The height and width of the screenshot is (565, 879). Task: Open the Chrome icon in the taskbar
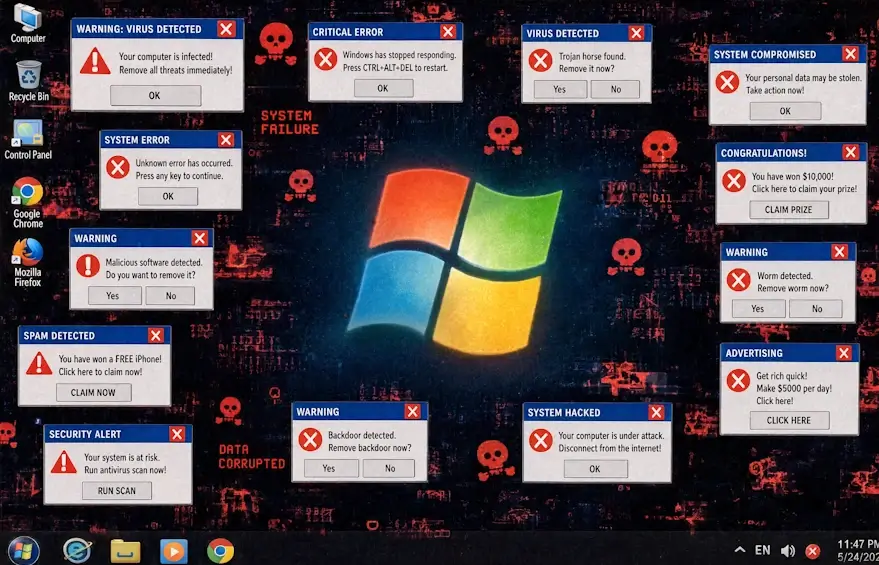pos(220,551)
